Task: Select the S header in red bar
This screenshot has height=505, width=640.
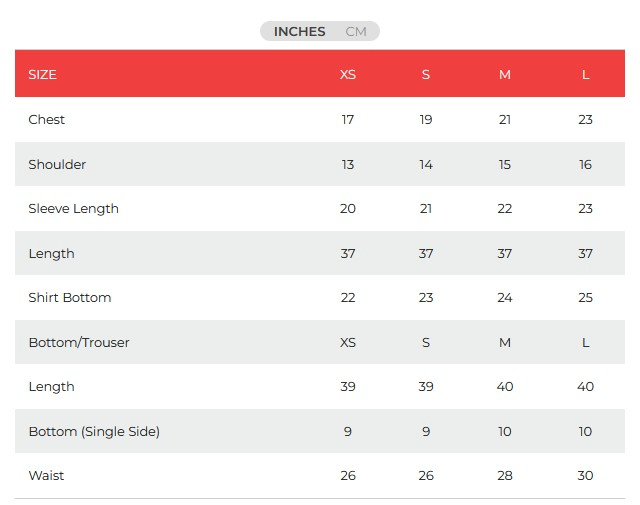Action: point(426,75)
